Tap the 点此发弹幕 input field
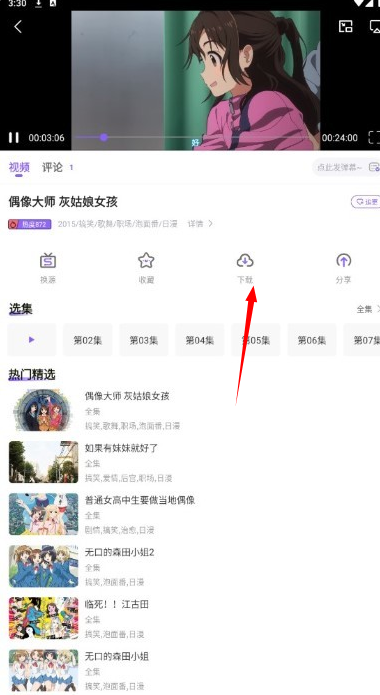The height and width of the screenshot is (695, 380). click(x=340, y=167)
